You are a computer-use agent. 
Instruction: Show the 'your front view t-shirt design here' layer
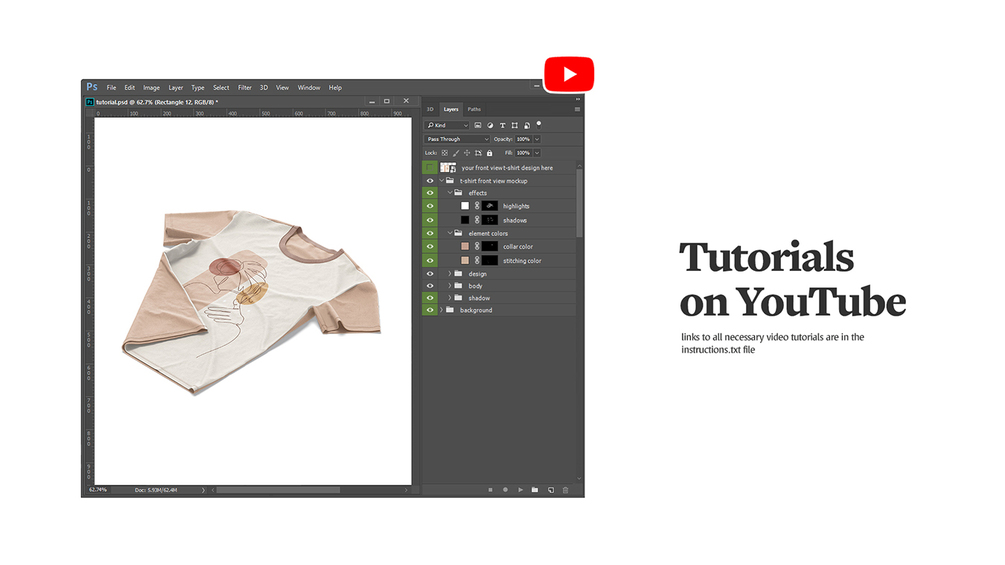[x=430, y=168]
